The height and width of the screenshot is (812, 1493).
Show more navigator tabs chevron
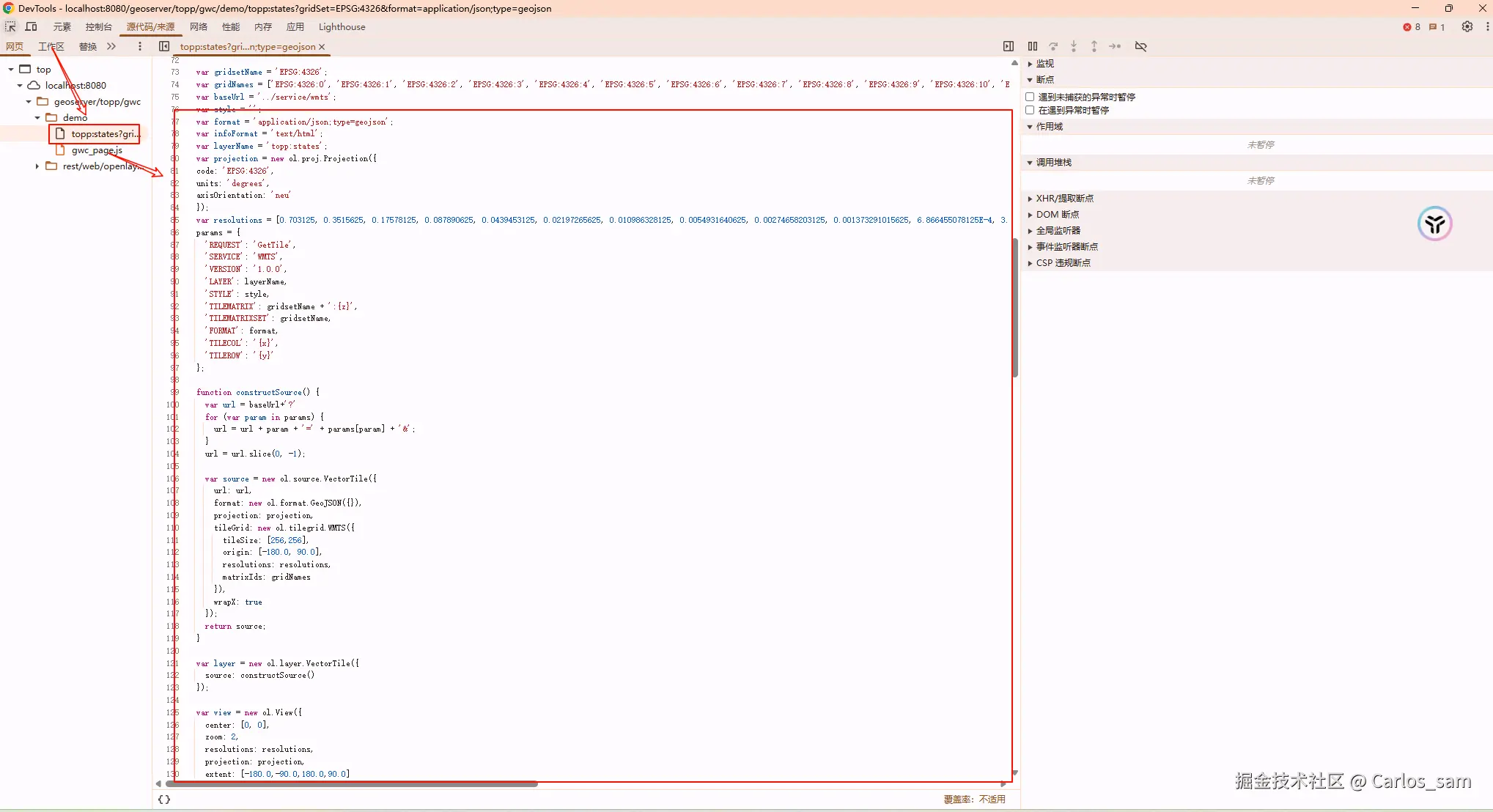click(x=111, y=46)
